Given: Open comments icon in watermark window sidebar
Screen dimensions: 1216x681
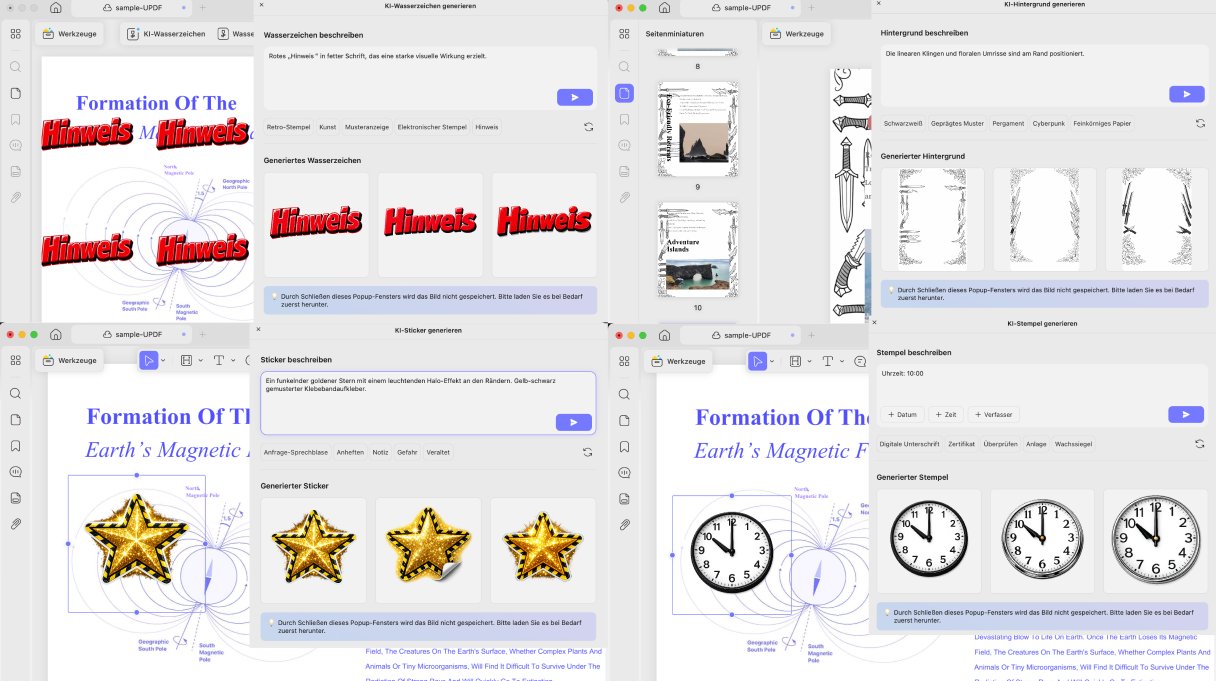Looking at the screenshot, I should (16, 145).
